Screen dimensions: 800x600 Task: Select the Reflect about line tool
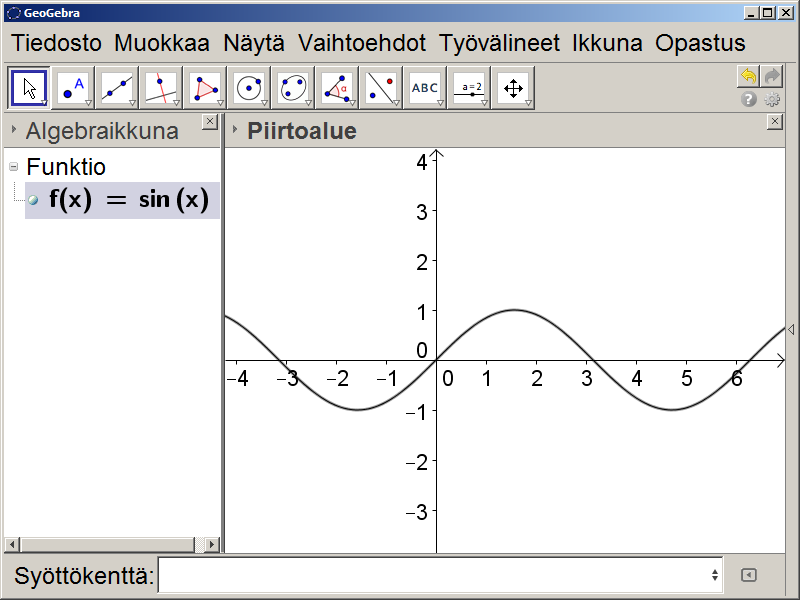pos(380,88)
